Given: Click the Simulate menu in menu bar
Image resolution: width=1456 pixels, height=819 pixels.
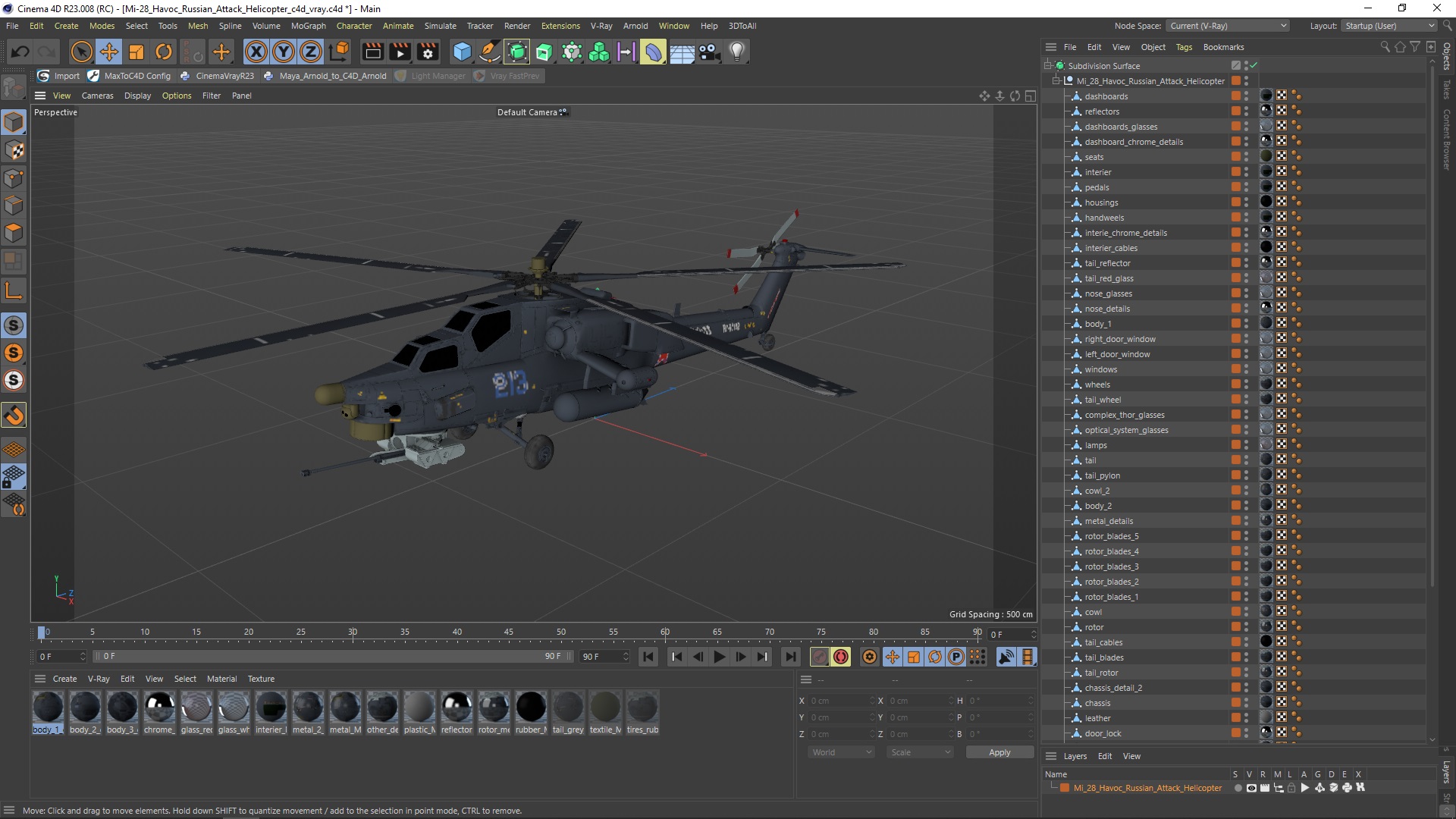Looking at the screenshot, I should (439, 25).
